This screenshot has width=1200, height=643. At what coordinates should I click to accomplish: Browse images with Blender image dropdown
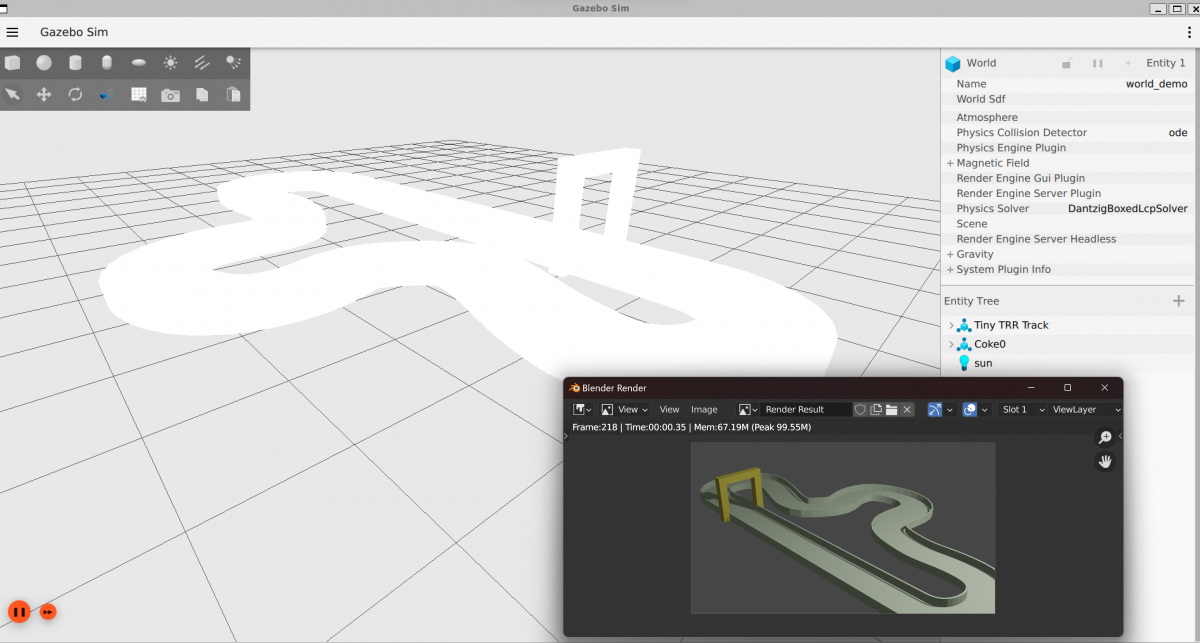click(748, 409)
